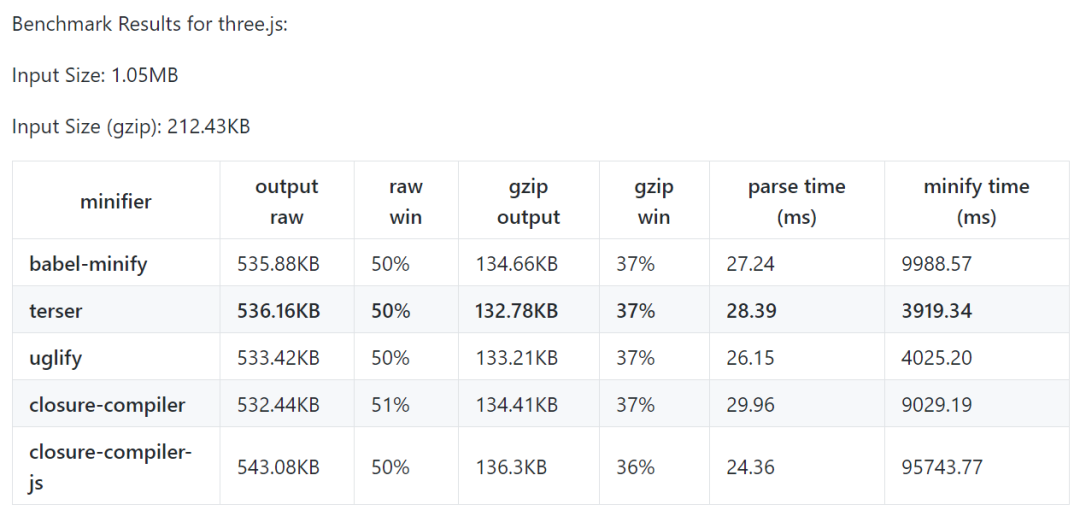Image resolution: width=1080 pixels, height=522 pixels.
Task: Click the 'minify time (ms)' header
Action: 976,202
